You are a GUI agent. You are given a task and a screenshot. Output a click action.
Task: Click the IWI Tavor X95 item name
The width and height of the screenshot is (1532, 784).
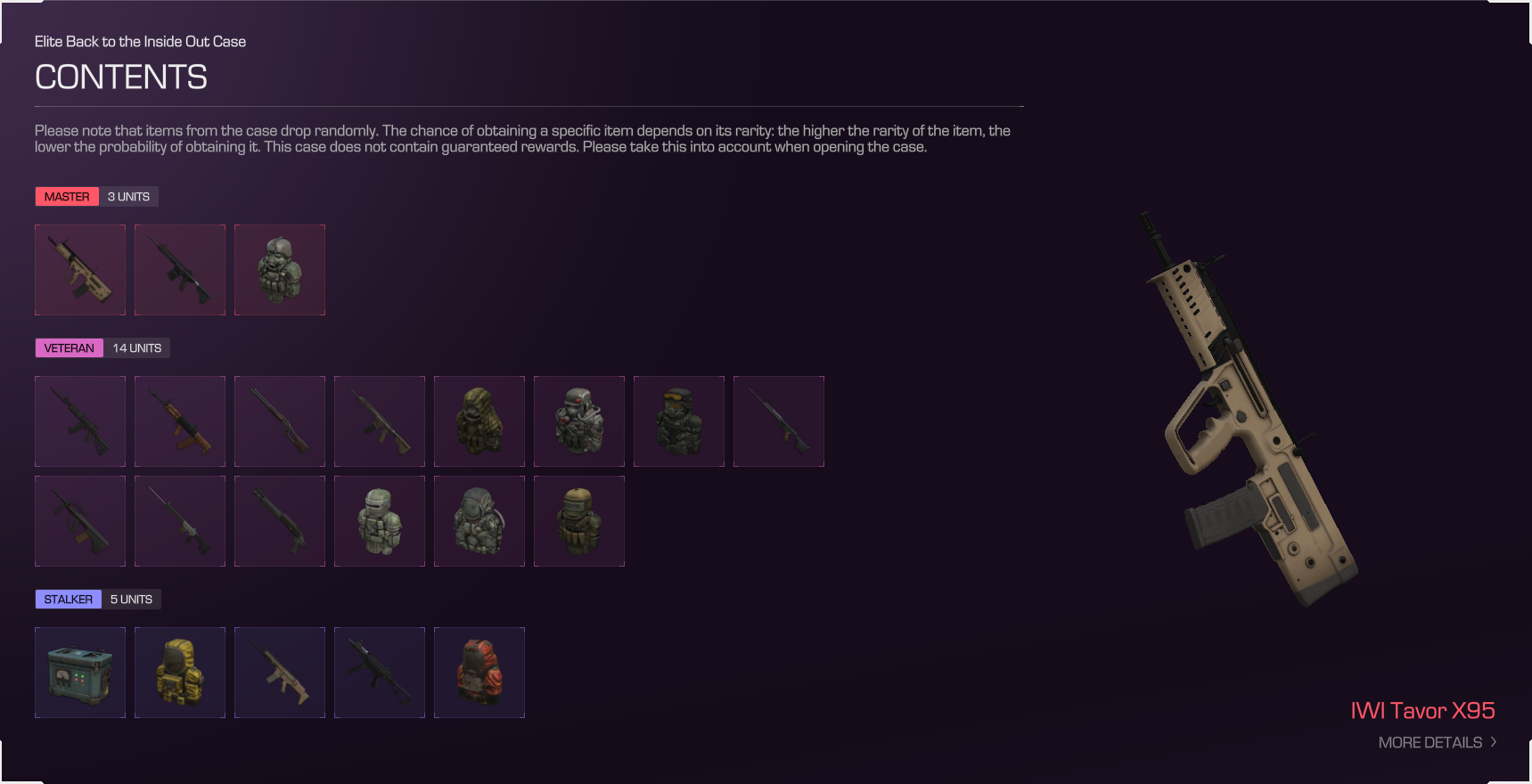coord(1422,710)
